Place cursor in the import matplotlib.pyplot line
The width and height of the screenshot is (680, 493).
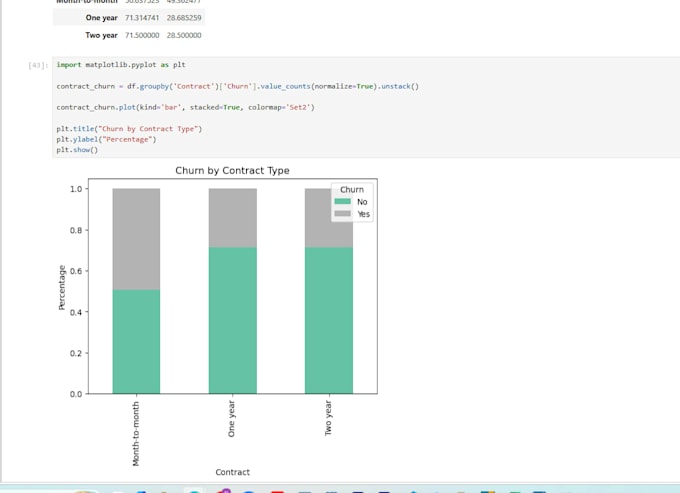(121, 65)
